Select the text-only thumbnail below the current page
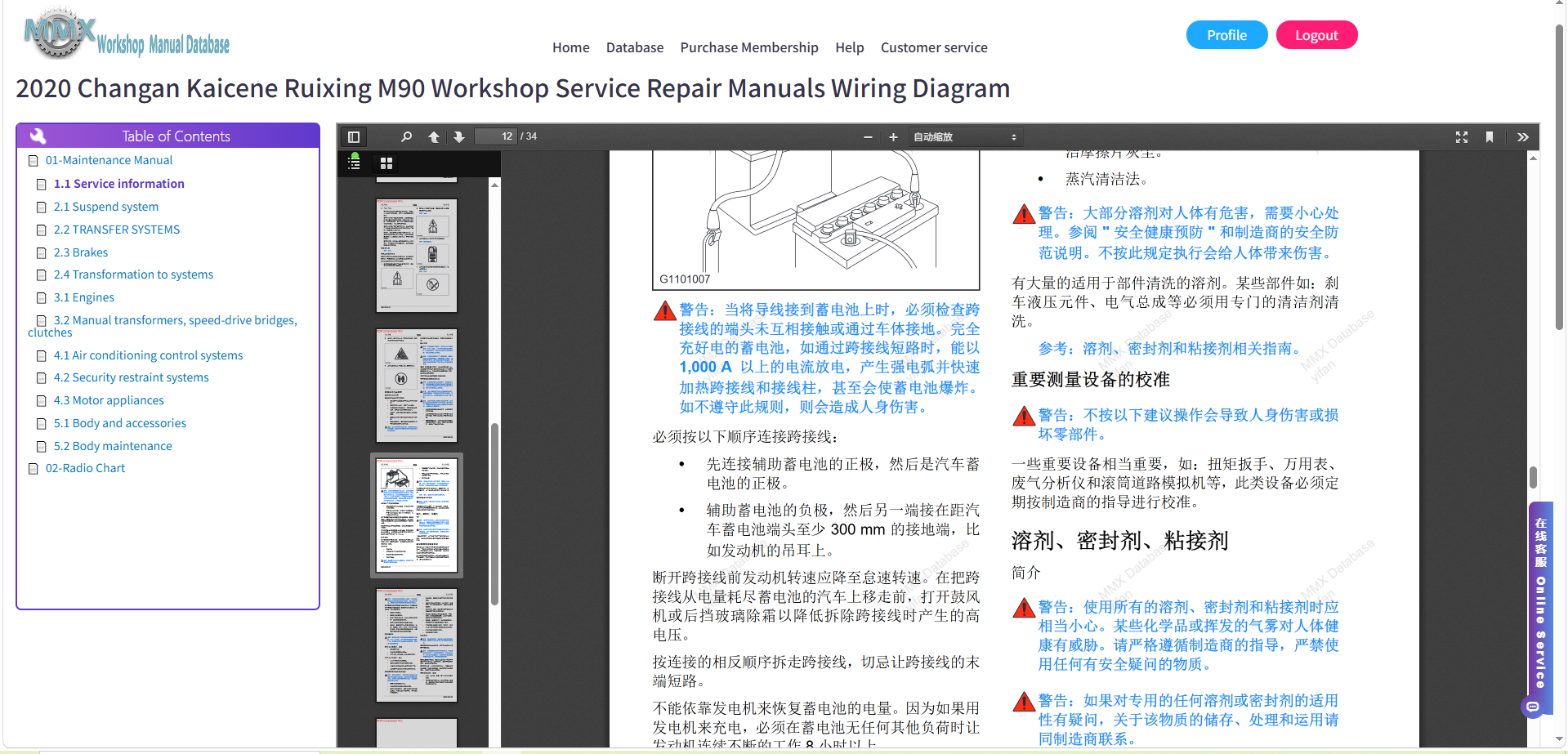1568x754 pixels. 417,645
